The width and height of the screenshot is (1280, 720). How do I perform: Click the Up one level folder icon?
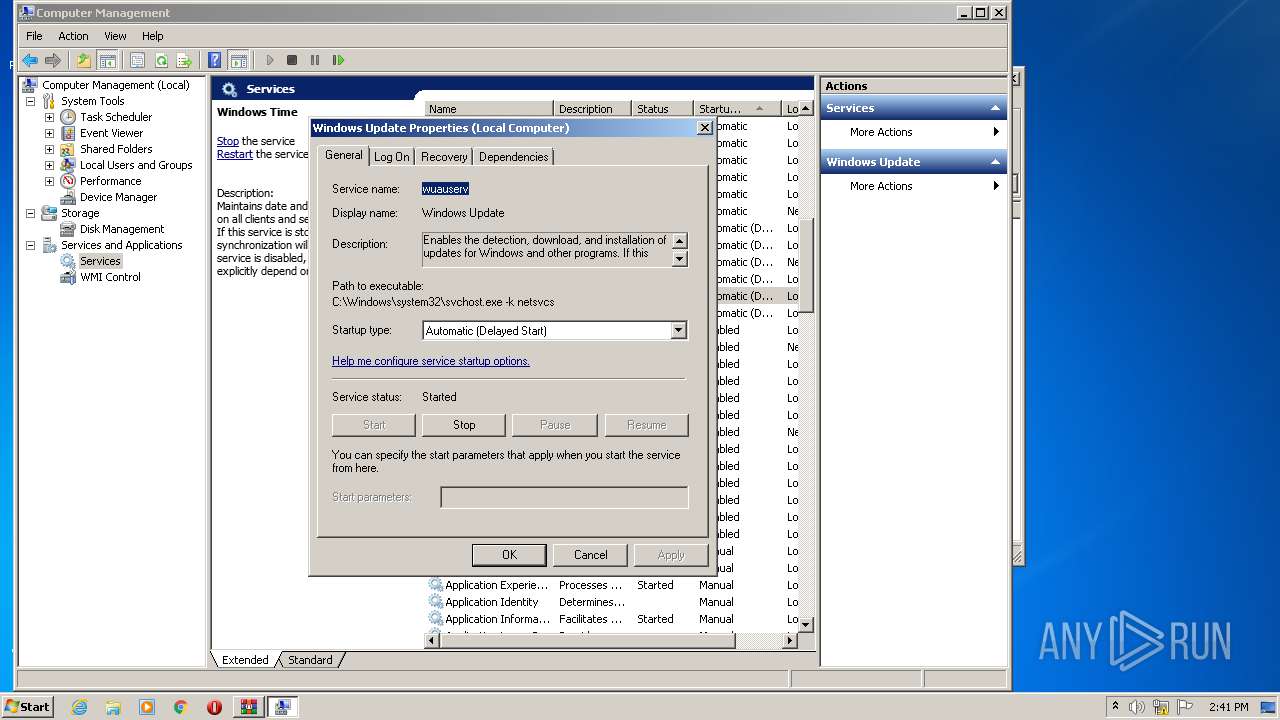coord(84,60)
